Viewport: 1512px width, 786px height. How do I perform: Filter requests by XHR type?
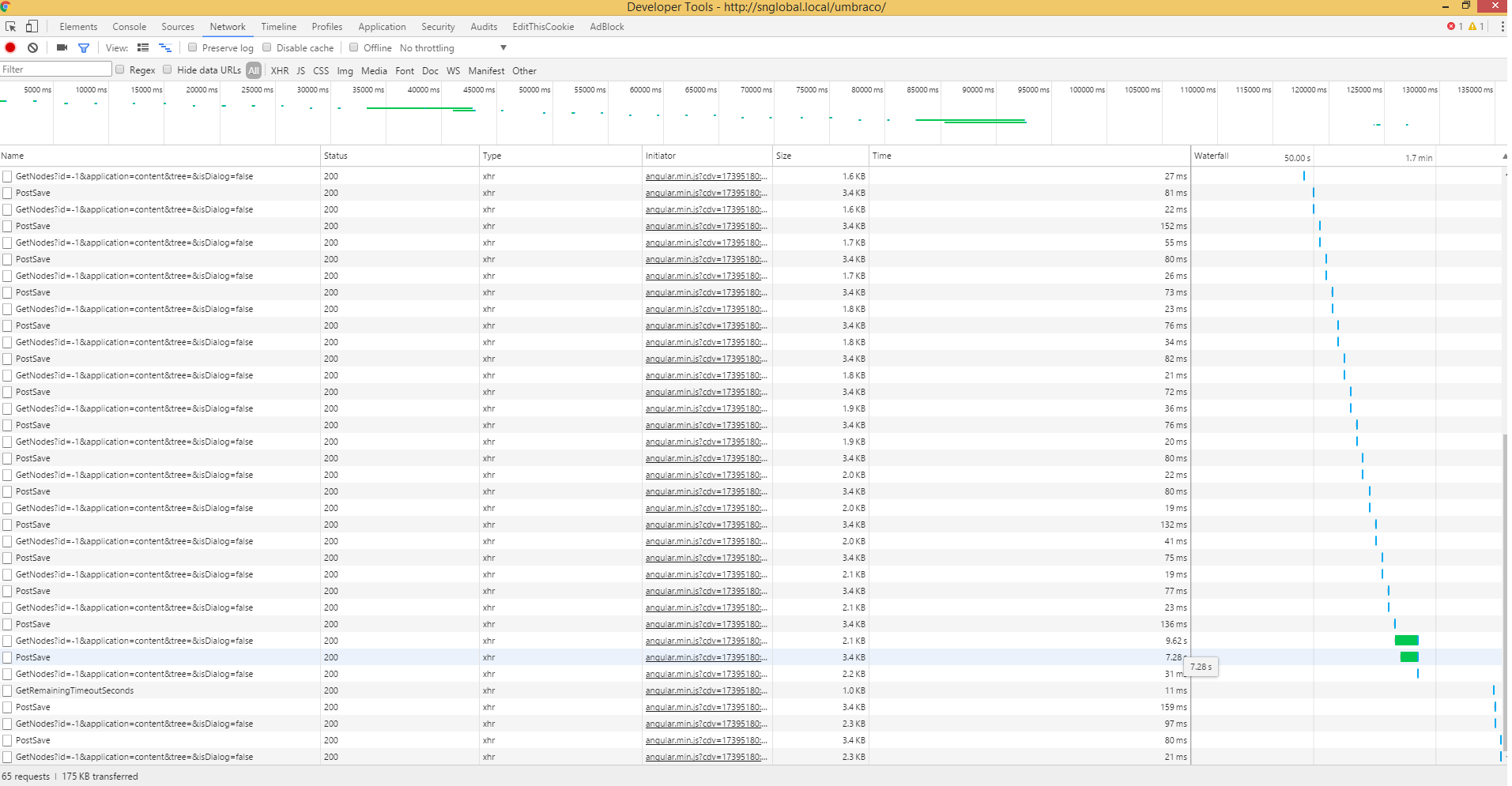pyautogui.click(x=280, y=71)
